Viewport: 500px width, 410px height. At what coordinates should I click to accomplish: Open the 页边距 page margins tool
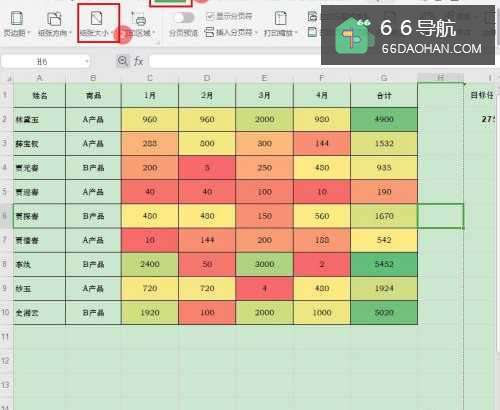click(x=17, y=19)
